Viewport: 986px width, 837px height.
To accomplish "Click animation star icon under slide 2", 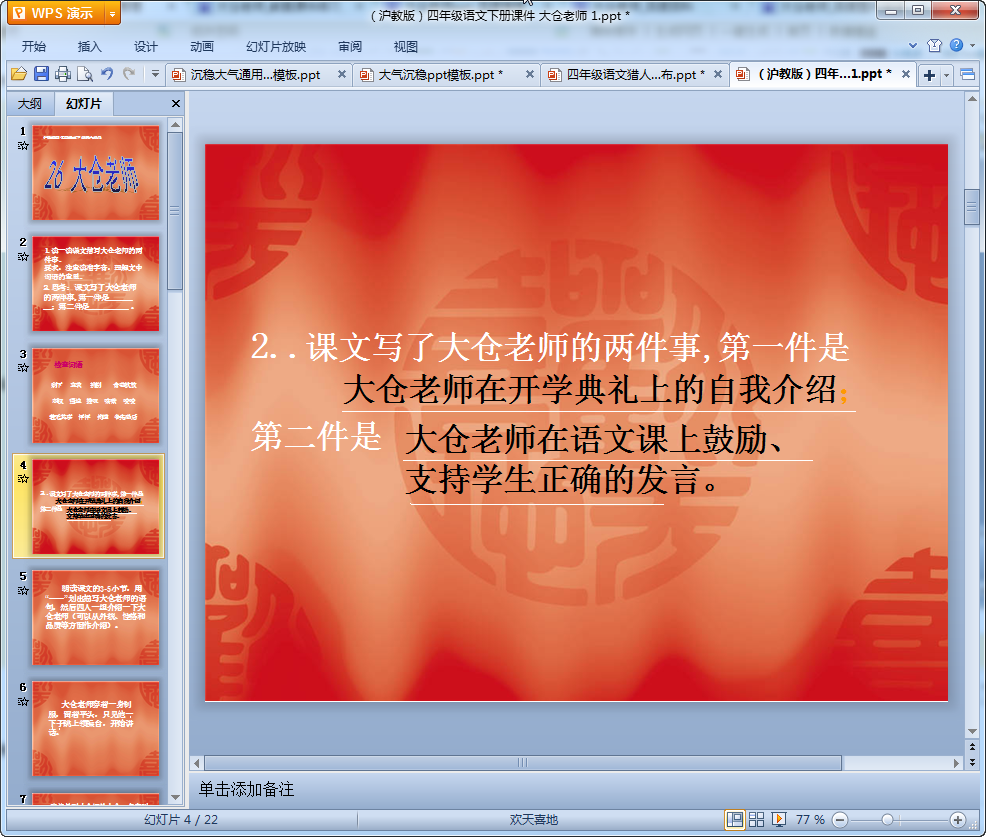I will pos(23,257).
